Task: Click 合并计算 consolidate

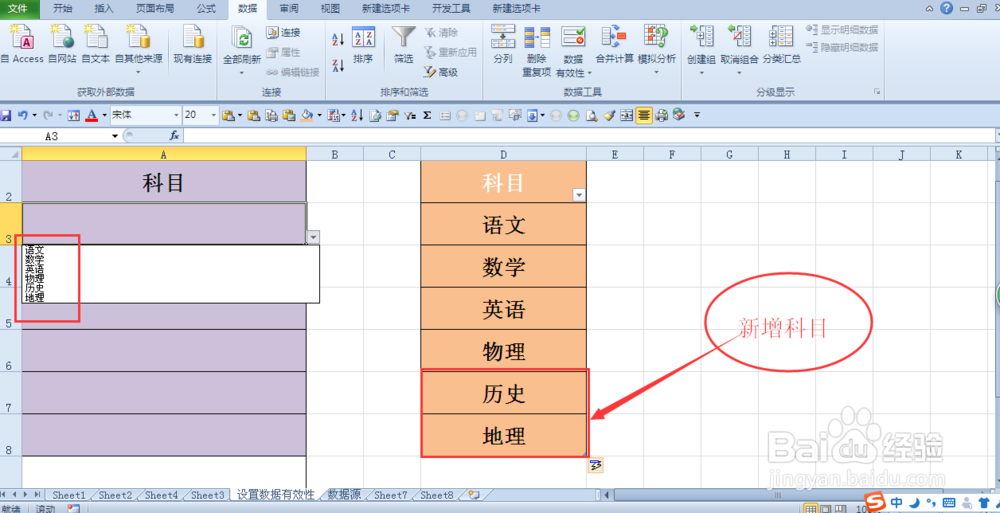Action: 614,45
